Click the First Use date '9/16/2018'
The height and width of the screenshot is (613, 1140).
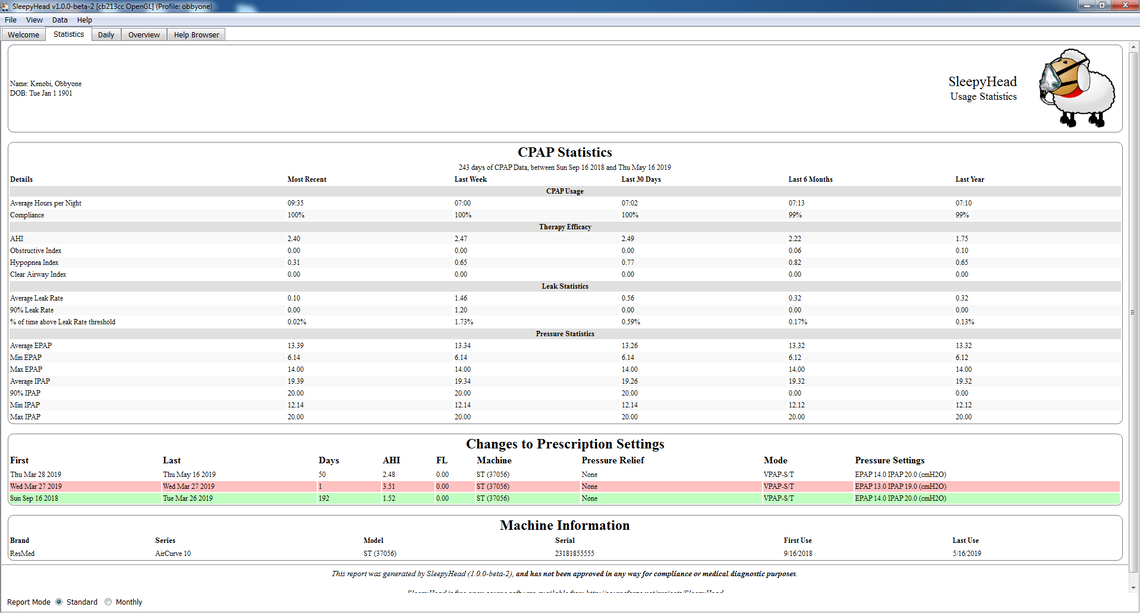click(798, 553)
